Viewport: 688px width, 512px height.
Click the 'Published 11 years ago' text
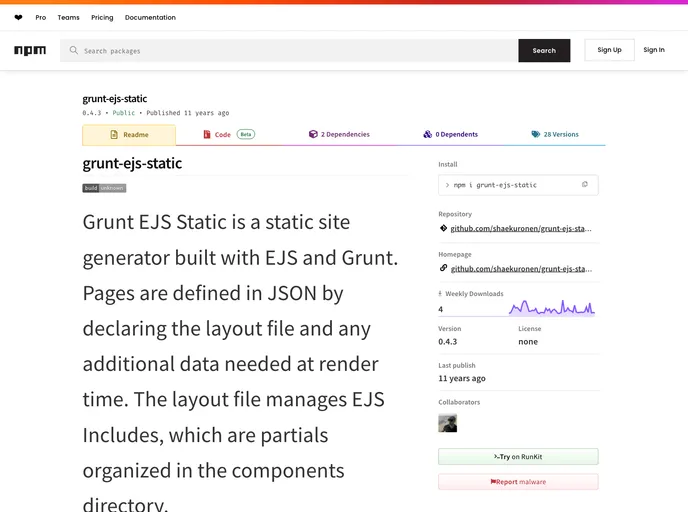point(188,113)
